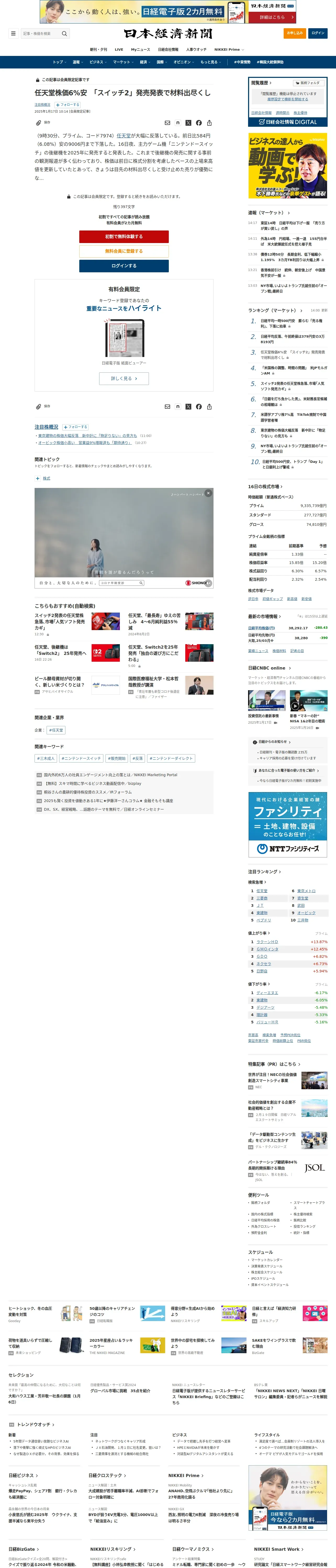Click フォローする next to 注目株概況 heading
Image resolution: width=336 pixels, height=1568 pixels.
[76, 427]
